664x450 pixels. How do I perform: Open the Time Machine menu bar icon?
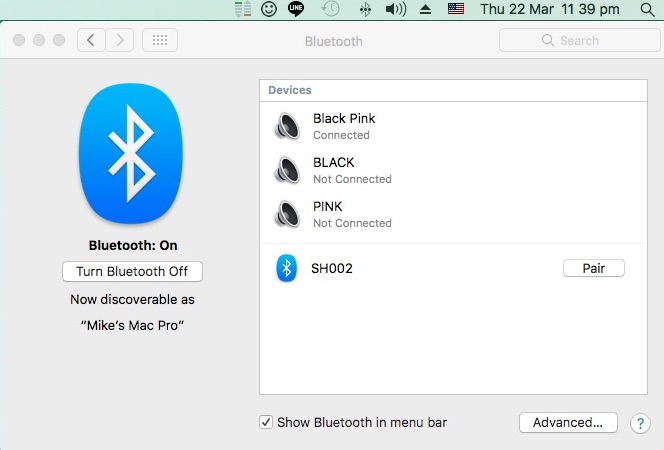click(x=330, y=9)
